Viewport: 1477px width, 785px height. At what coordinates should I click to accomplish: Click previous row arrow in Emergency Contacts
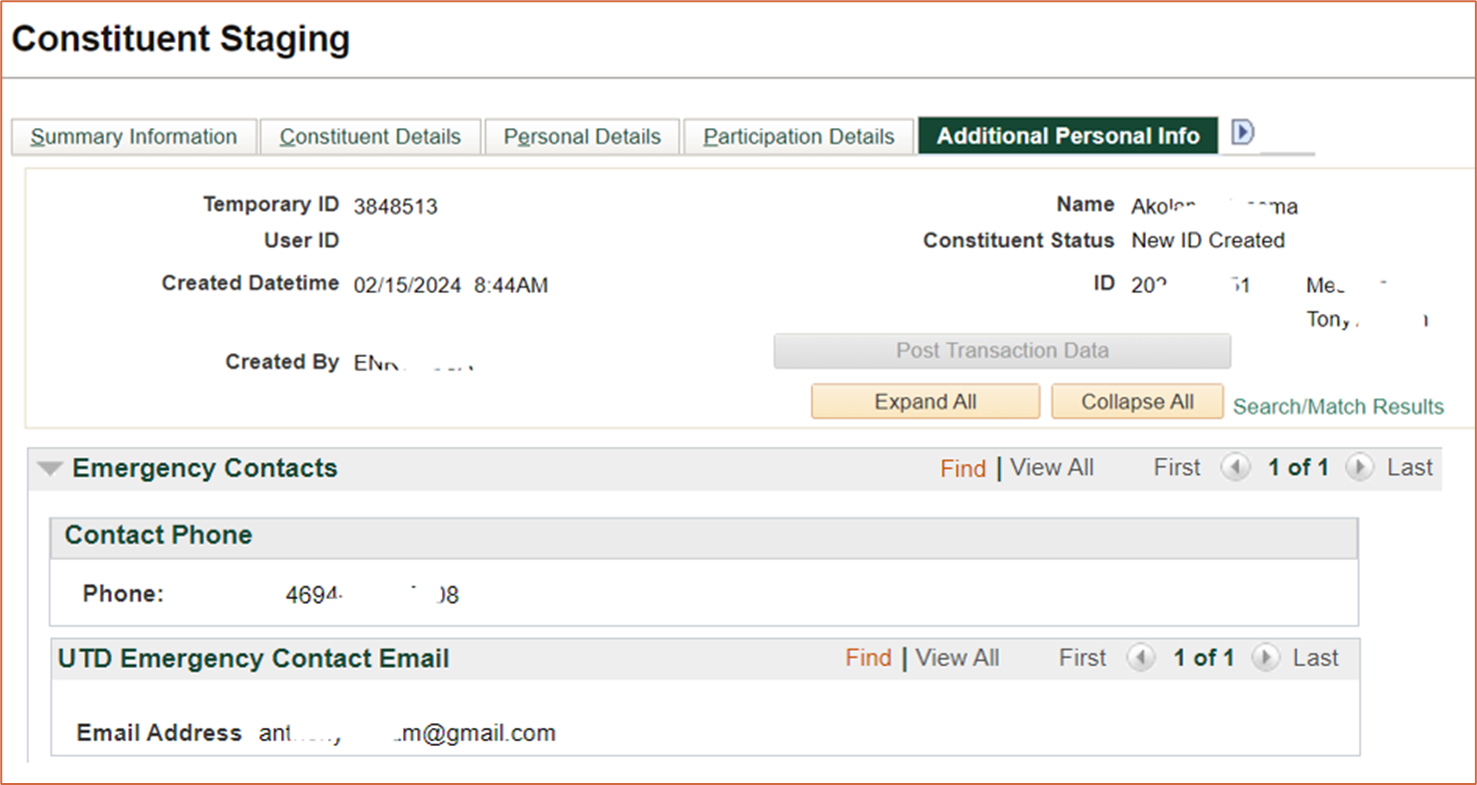point(1236,468)
